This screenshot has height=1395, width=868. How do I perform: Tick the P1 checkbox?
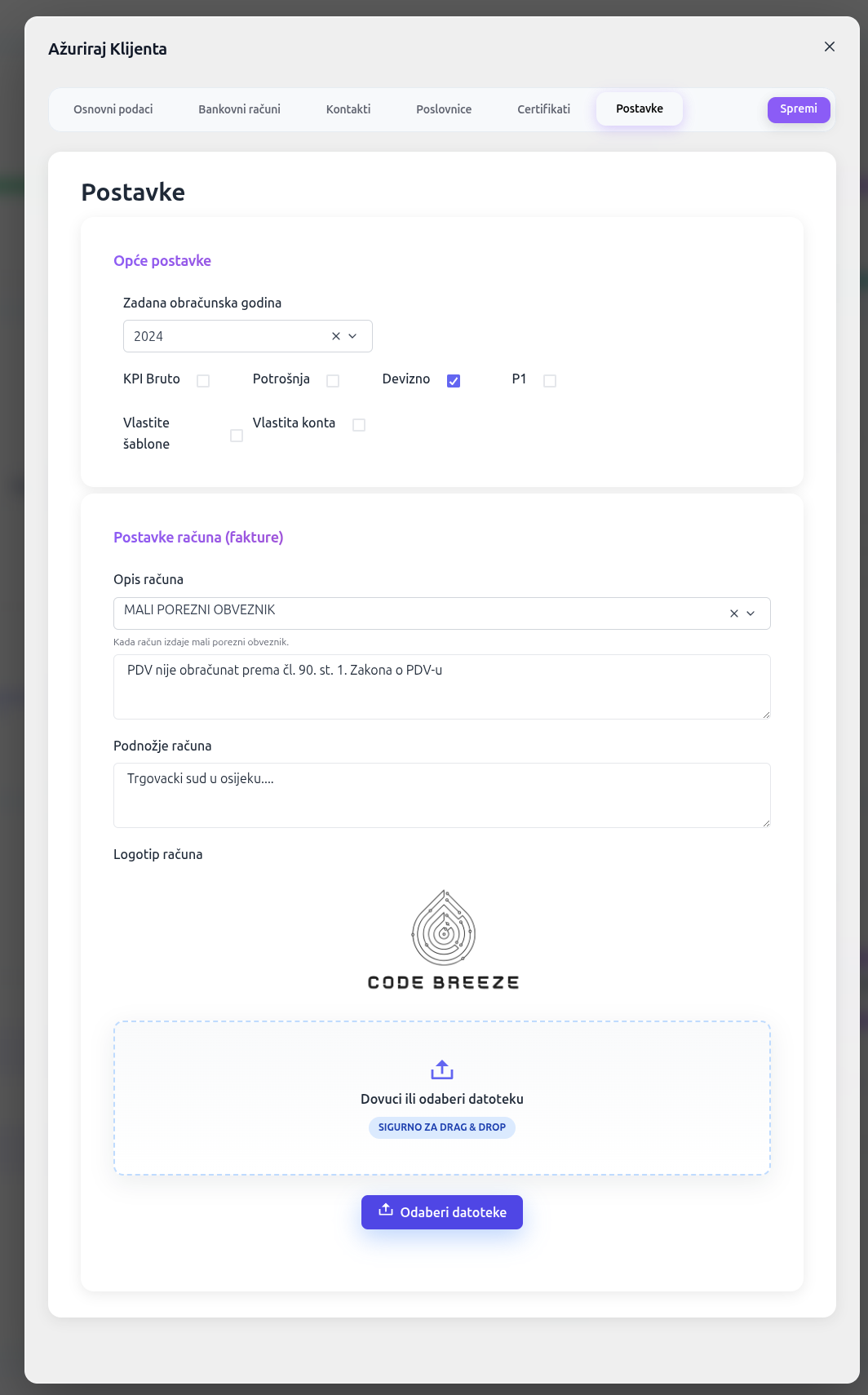pos(550,381)
